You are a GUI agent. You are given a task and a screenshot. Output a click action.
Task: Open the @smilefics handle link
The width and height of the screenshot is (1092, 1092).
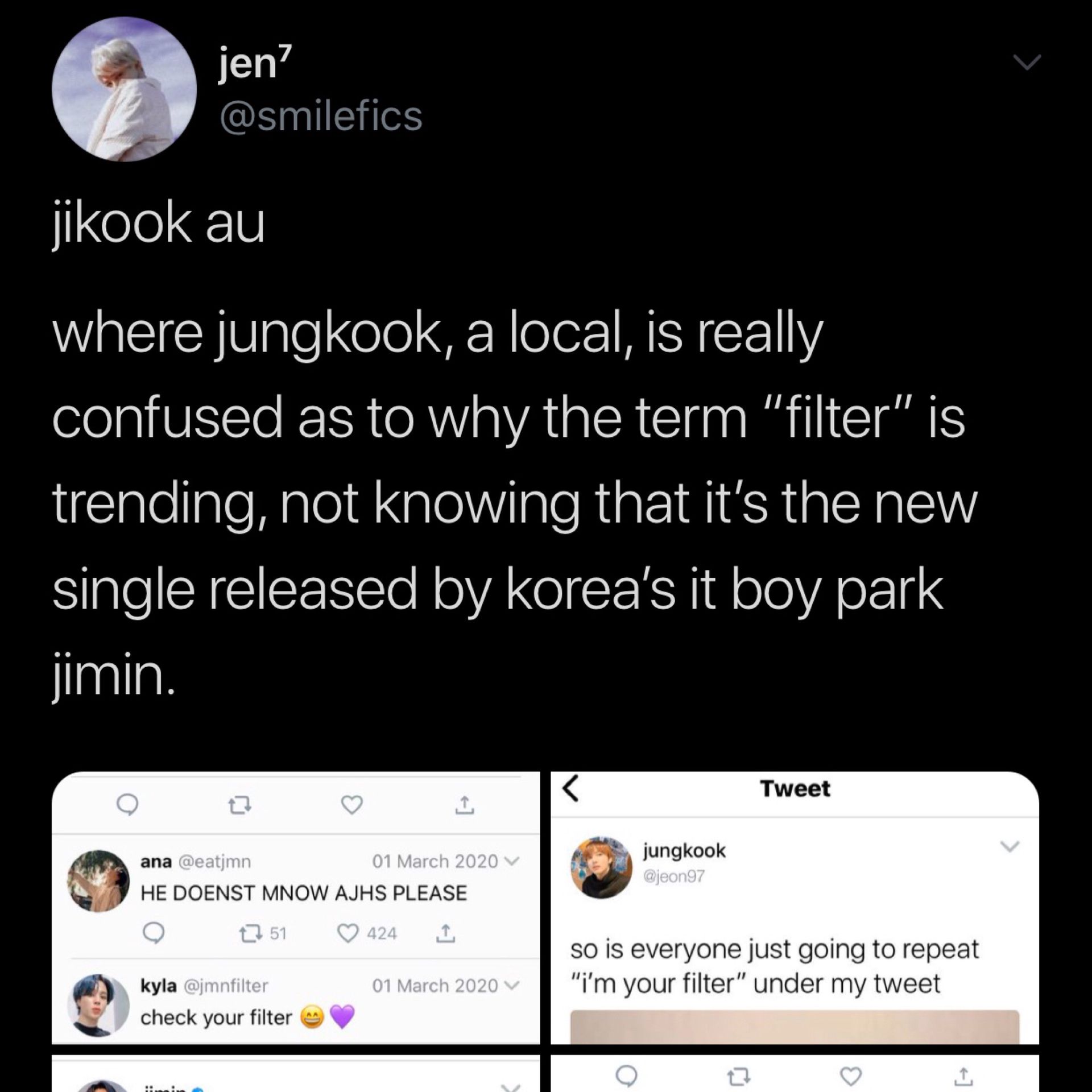pos(321,116)
